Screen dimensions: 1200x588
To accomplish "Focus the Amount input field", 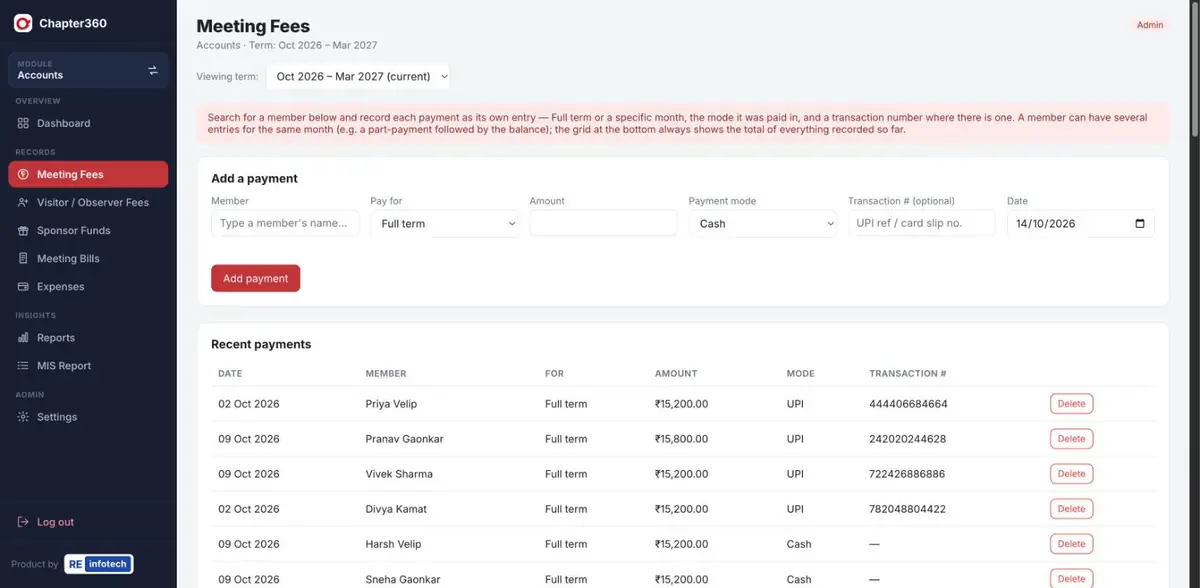I will pos(604,223).
